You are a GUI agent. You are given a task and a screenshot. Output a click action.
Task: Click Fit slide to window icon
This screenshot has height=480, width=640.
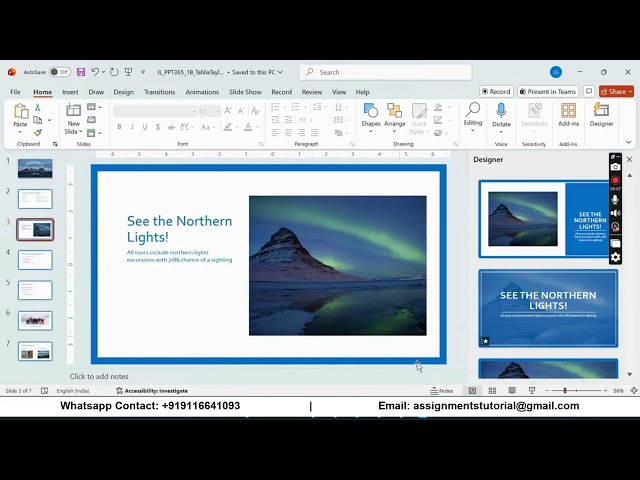click(634, 391)
